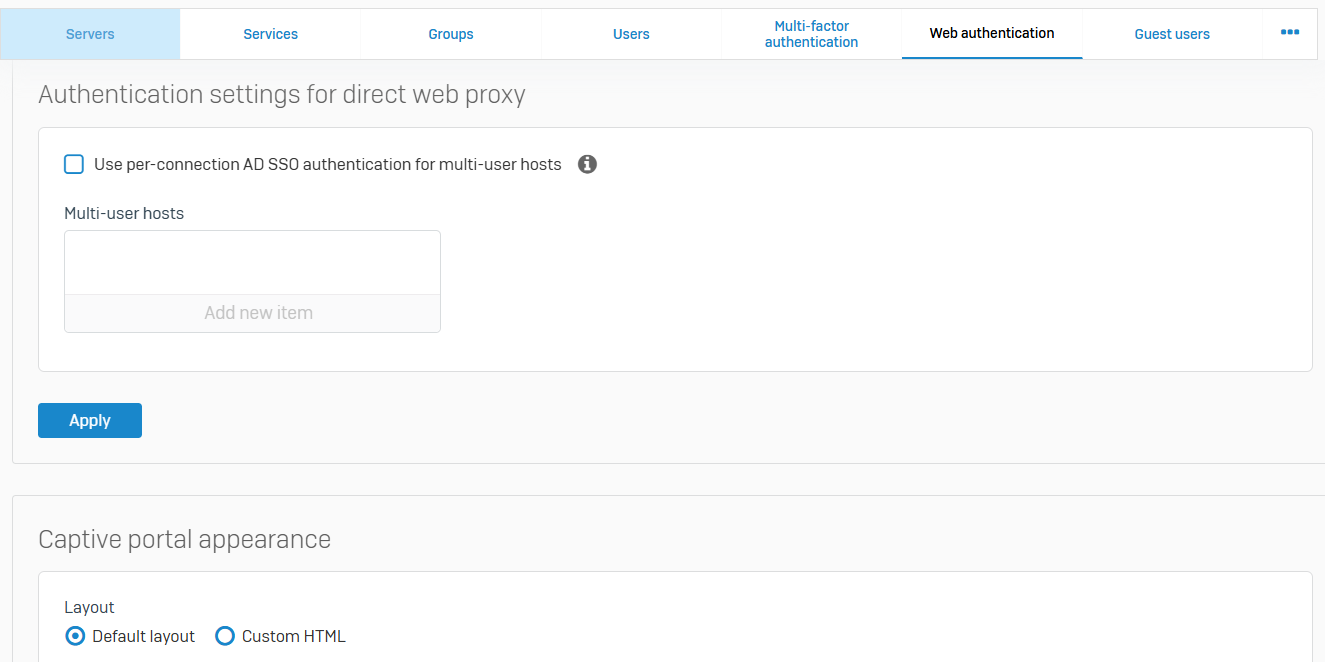This screenshot has height=662, width=1325.
Task: Open the Users tab
Action: click(631, 34)
